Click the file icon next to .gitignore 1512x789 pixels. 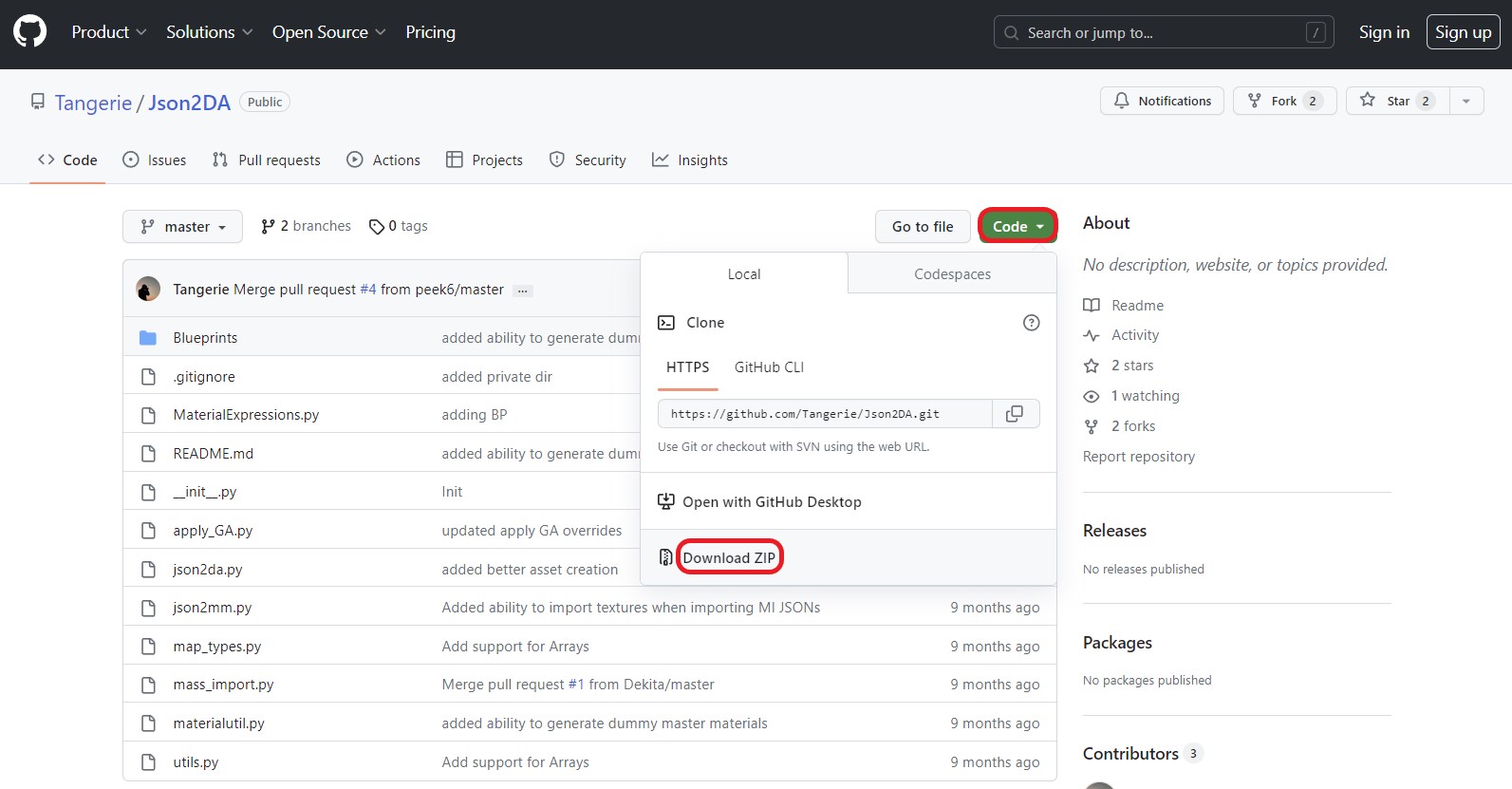click(148, 377)
